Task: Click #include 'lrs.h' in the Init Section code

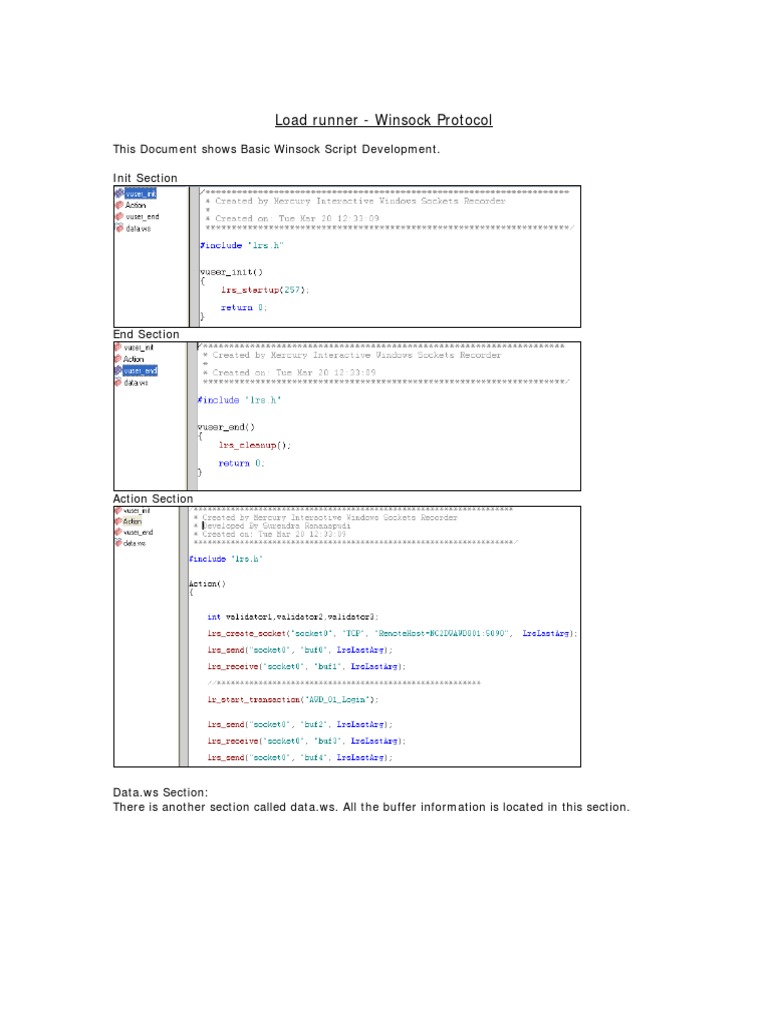Action: coord(242,246)
